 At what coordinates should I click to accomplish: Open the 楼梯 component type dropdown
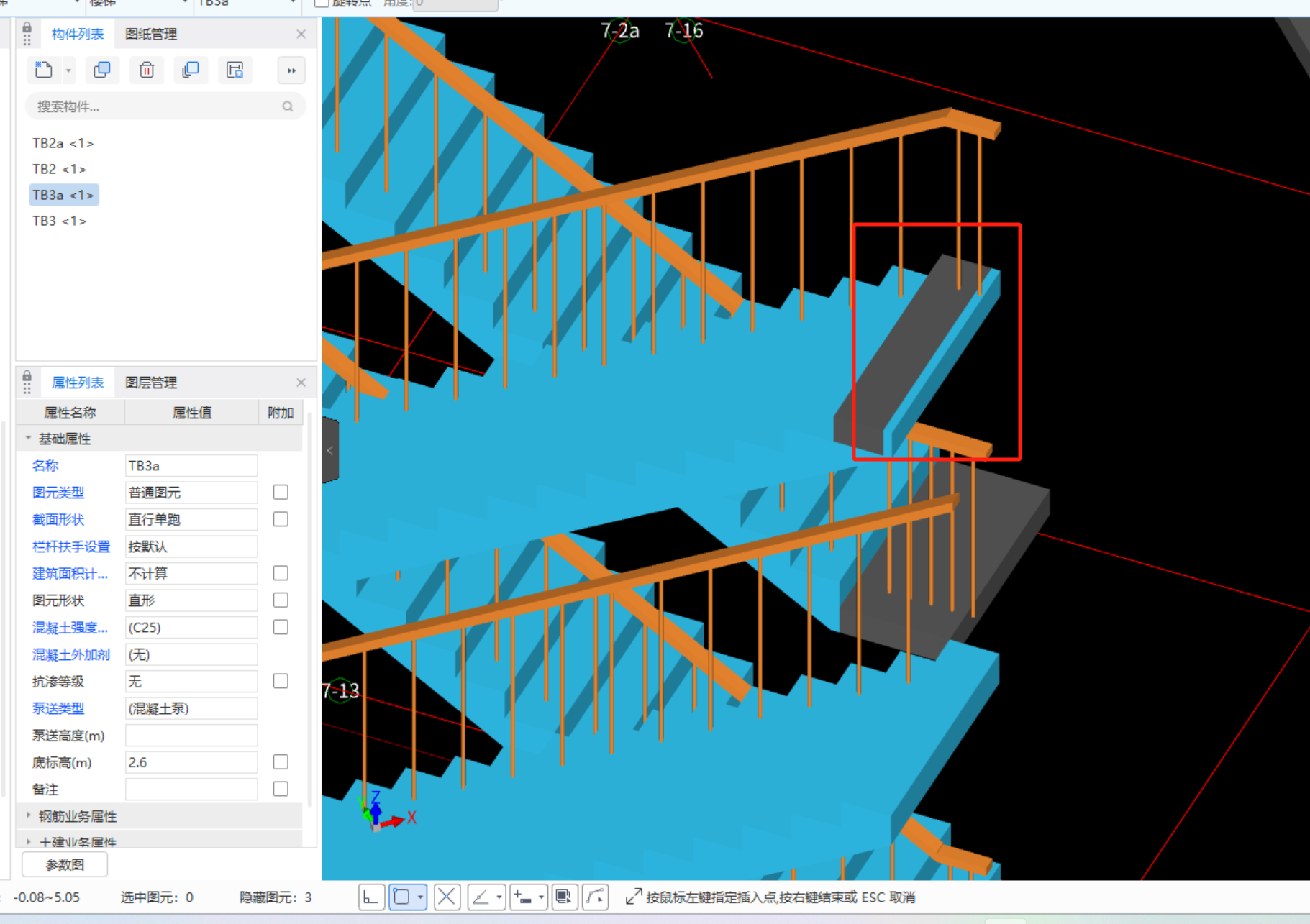coord(185,3)
